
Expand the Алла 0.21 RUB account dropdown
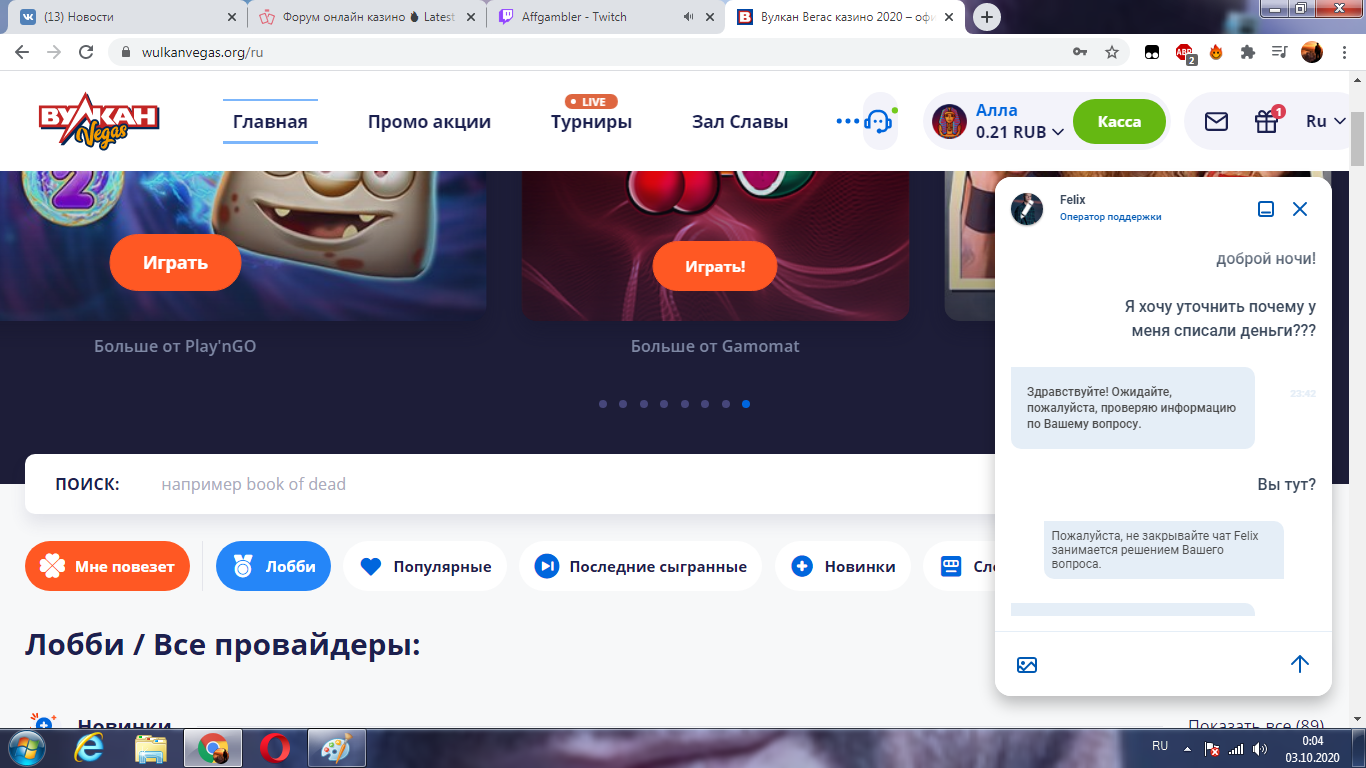tap(1057, 132)
